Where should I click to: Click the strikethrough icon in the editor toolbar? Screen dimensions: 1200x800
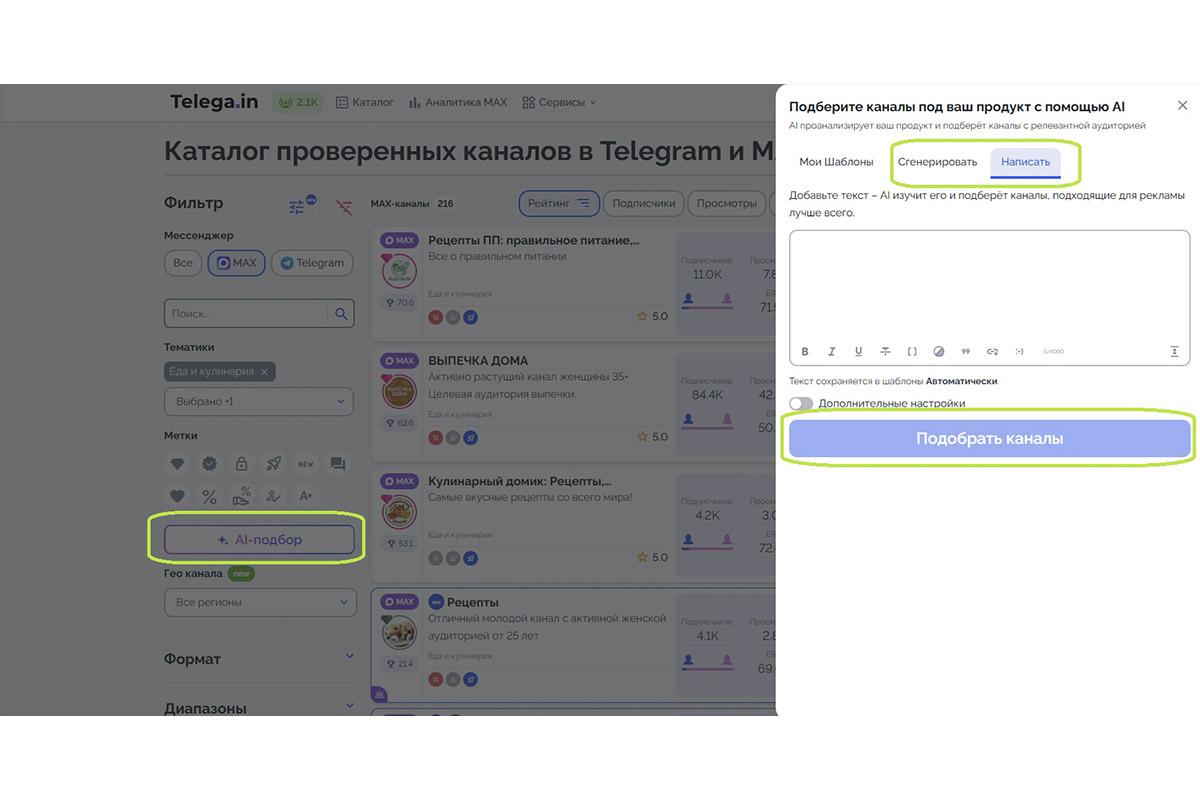[886, 351]
